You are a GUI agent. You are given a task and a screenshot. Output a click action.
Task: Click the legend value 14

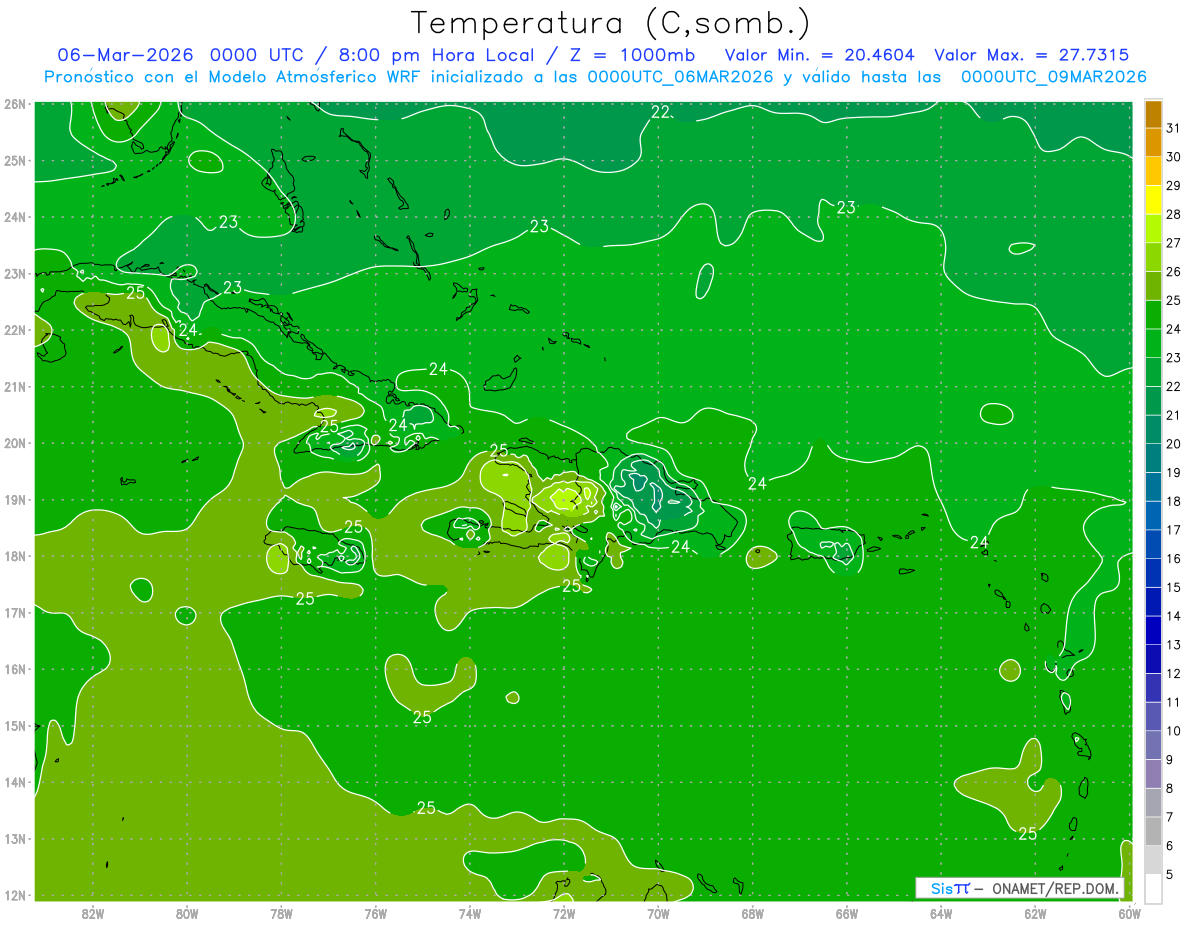point(1173,616)
